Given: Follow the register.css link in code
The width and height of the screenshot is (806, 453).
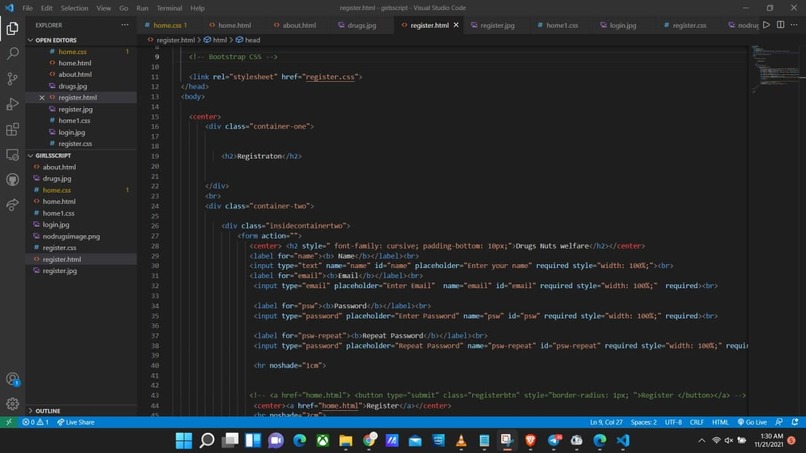Looking at the screenshot, I should tap(330, 77).
